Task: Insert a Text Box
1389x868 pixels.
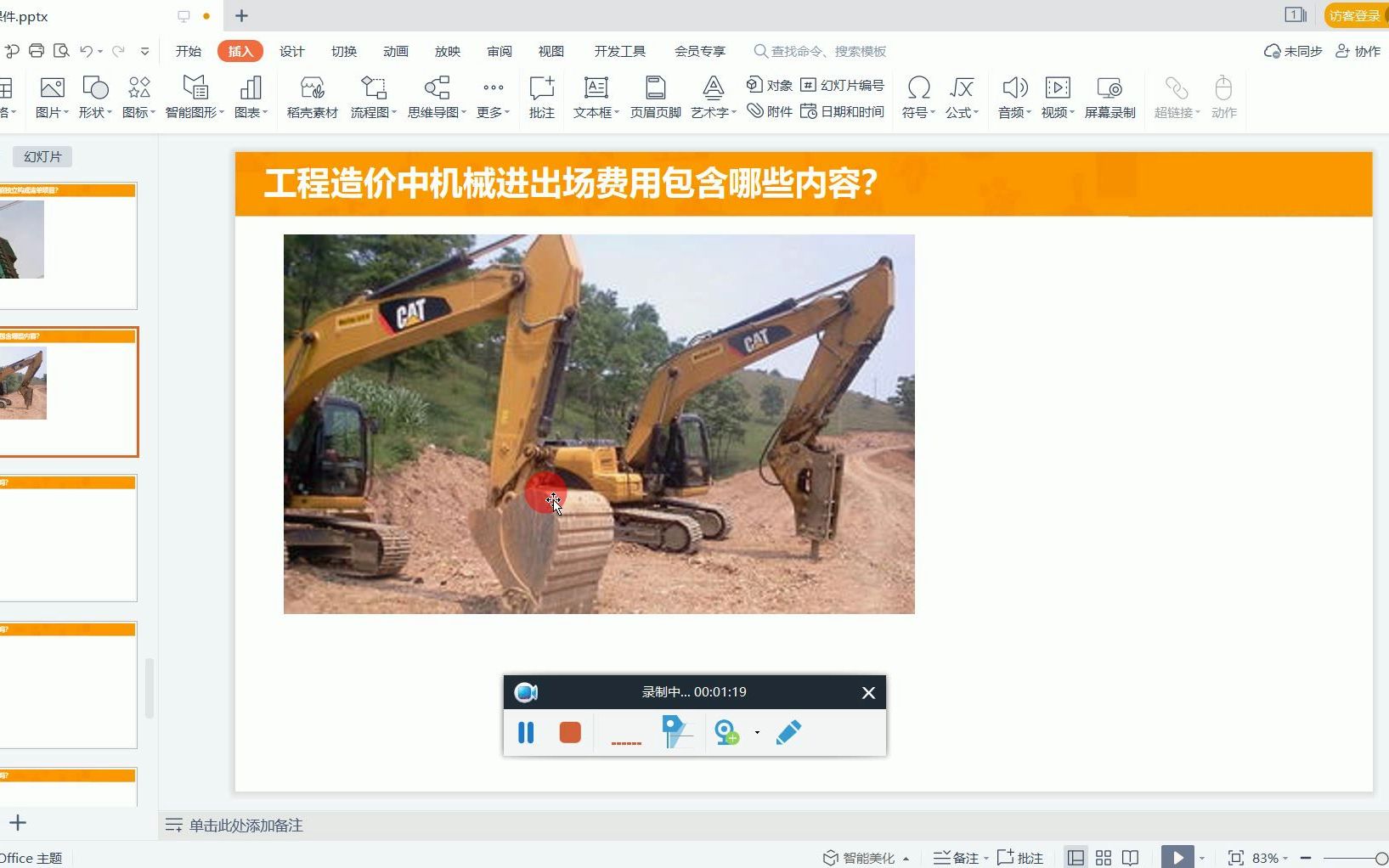Action: [596, 97]
